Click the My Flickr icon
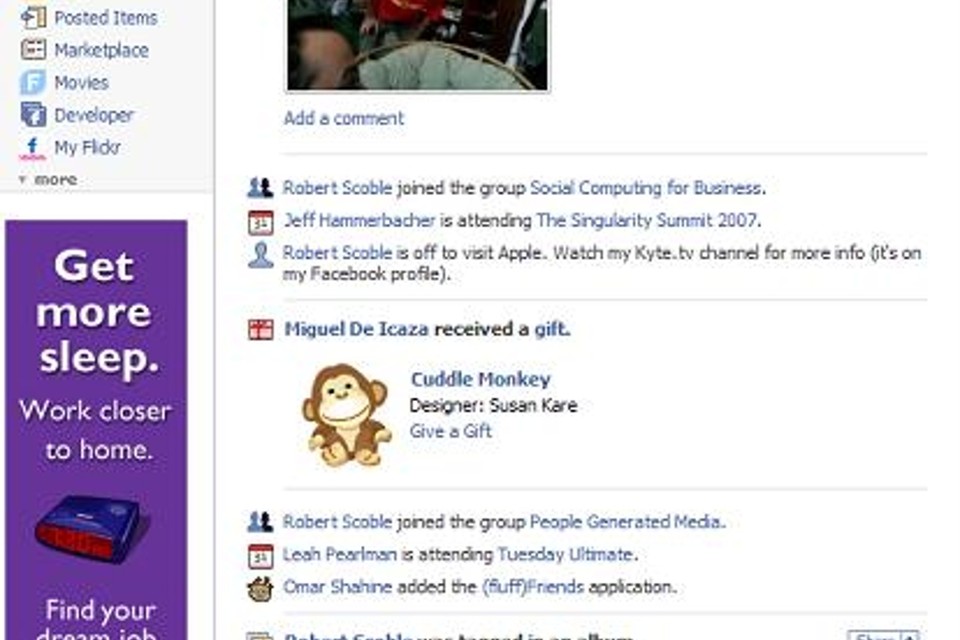The height and width of the screenshot is (640, 960). coord(32,148)
